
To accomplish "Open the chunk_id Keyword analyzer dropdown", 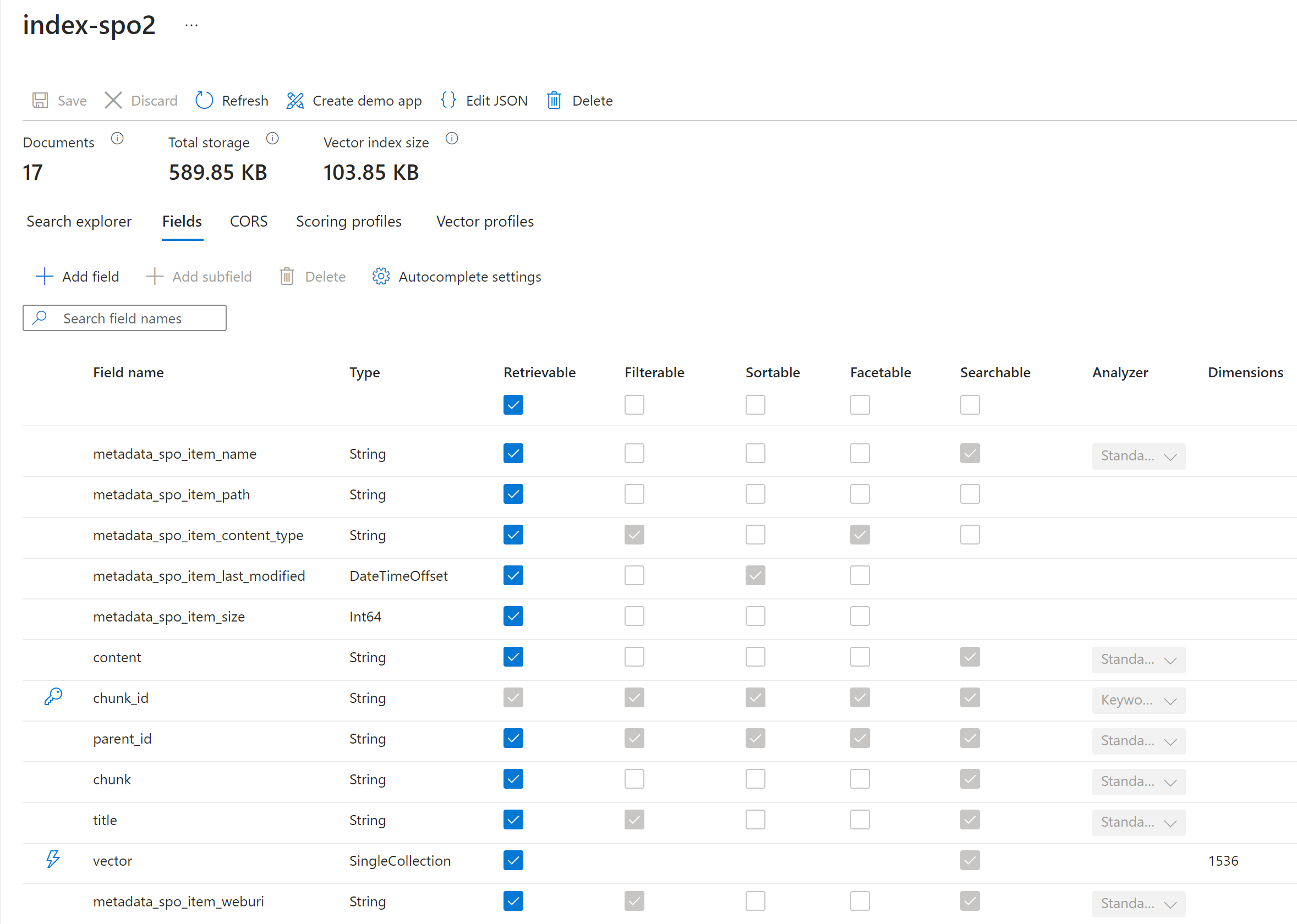I will tap(1138, 700).
